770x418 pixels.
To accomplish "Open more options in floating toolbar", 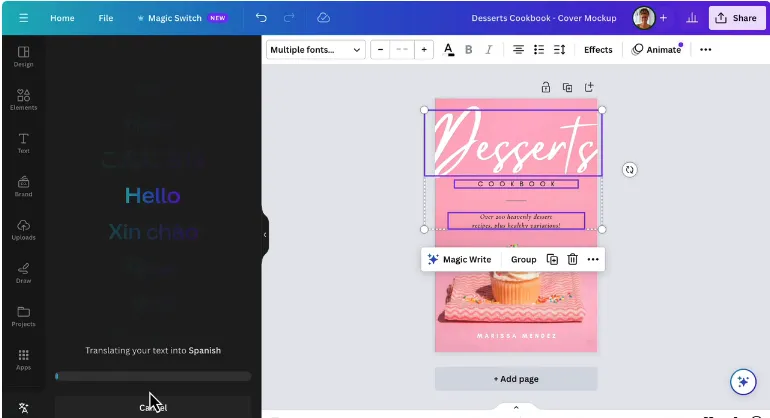I will pos(593,259).
